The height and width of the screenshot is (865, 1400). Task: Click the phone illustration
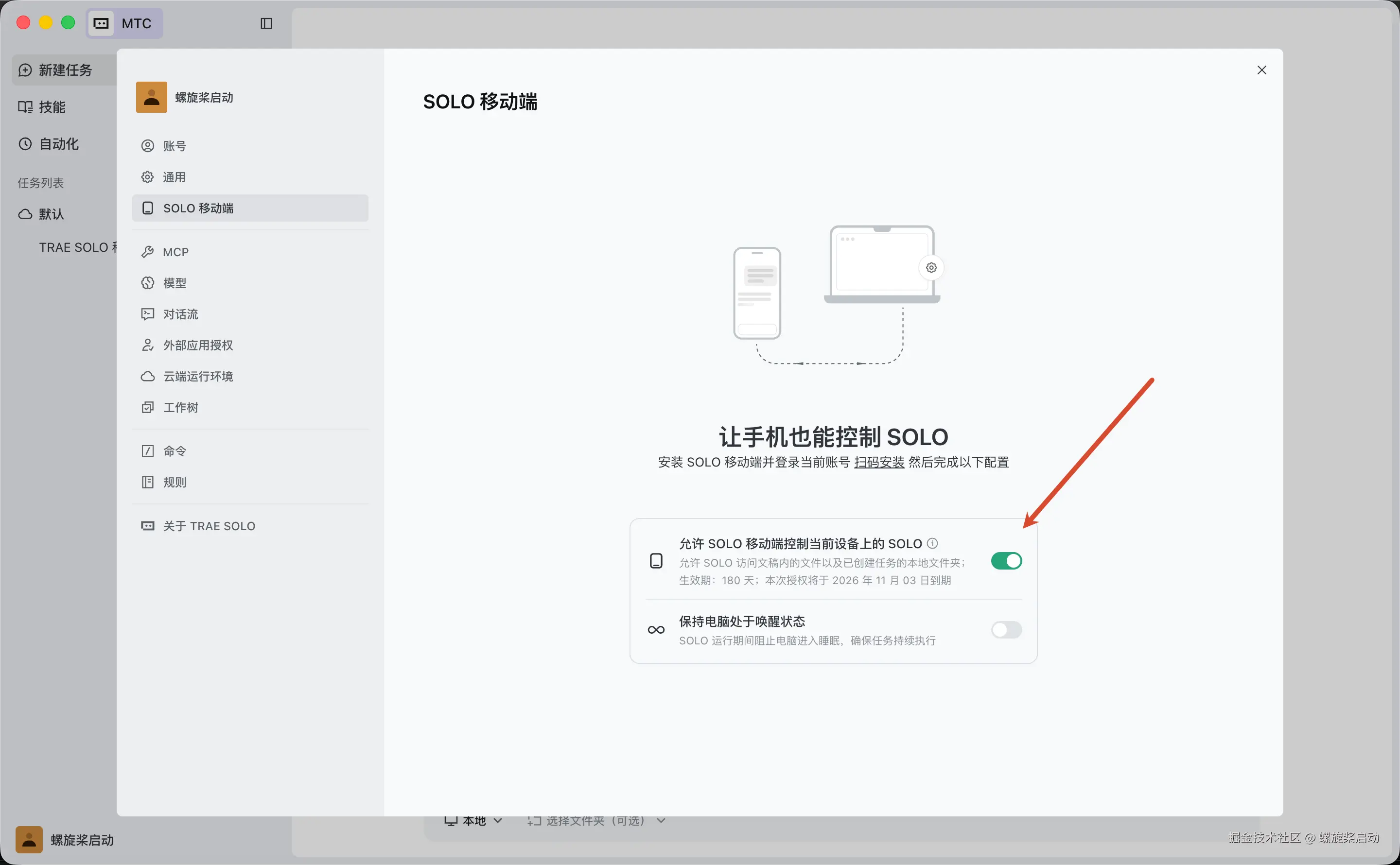[757, 293]
